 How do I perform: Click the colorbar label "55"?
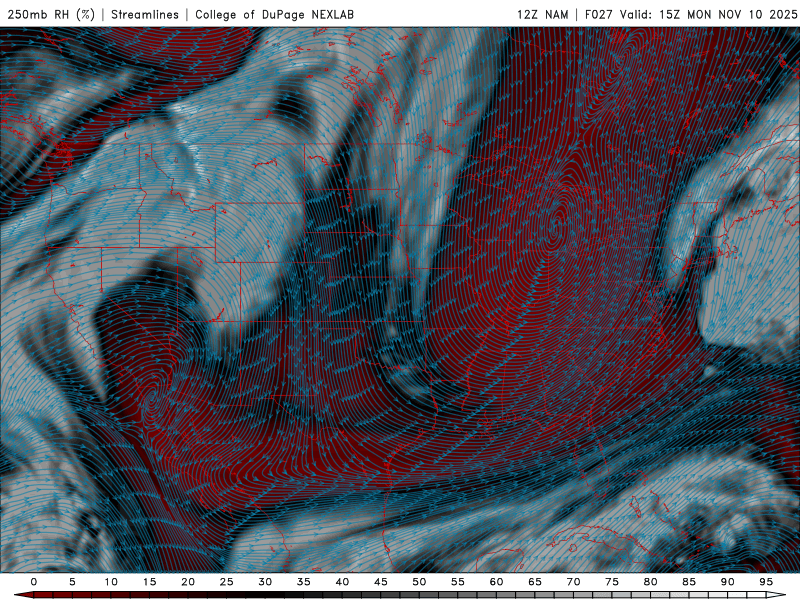[458, 582]
